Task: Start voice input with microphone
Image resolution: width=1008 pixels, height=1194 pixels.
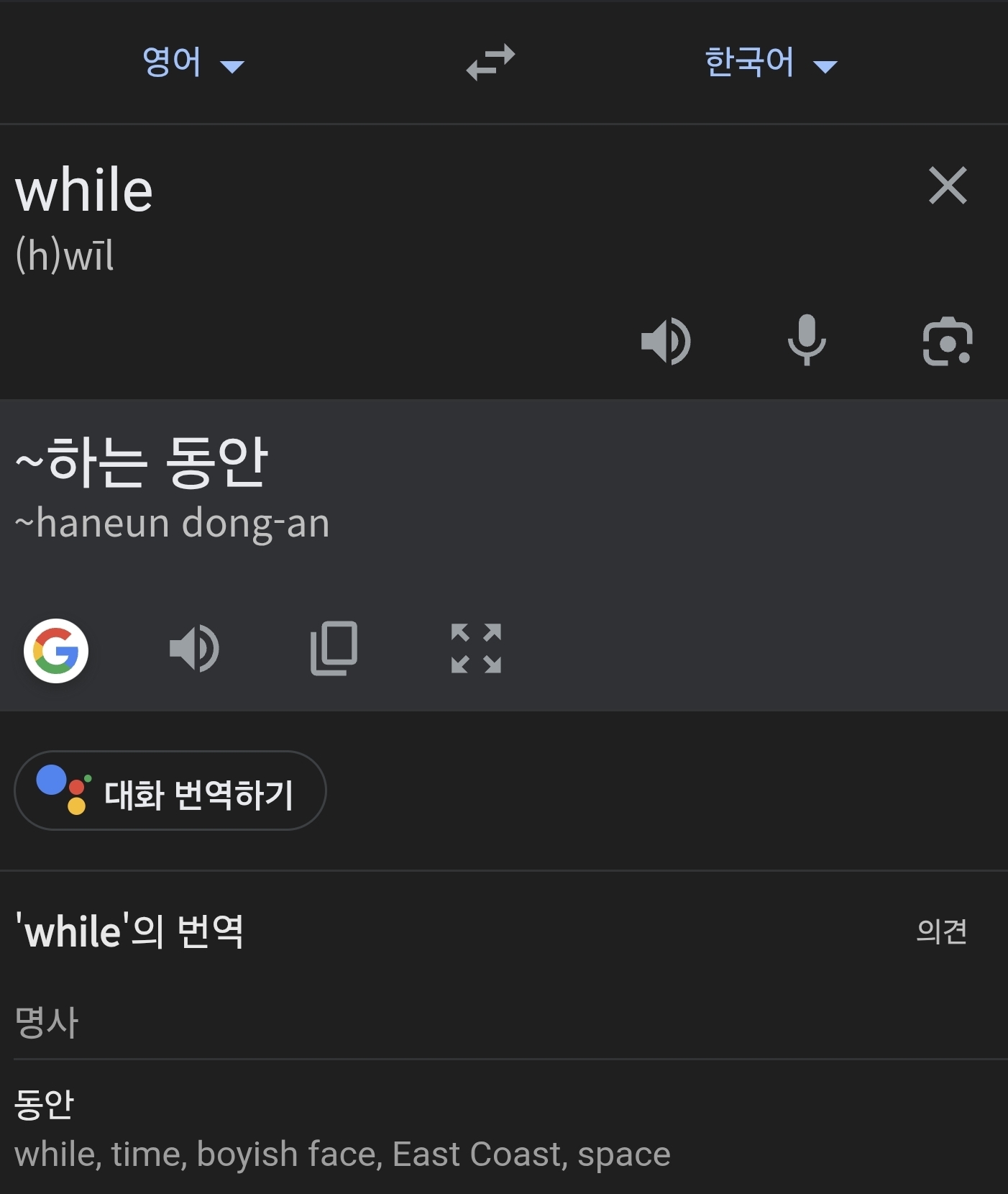Action: [x=807, y=340]
